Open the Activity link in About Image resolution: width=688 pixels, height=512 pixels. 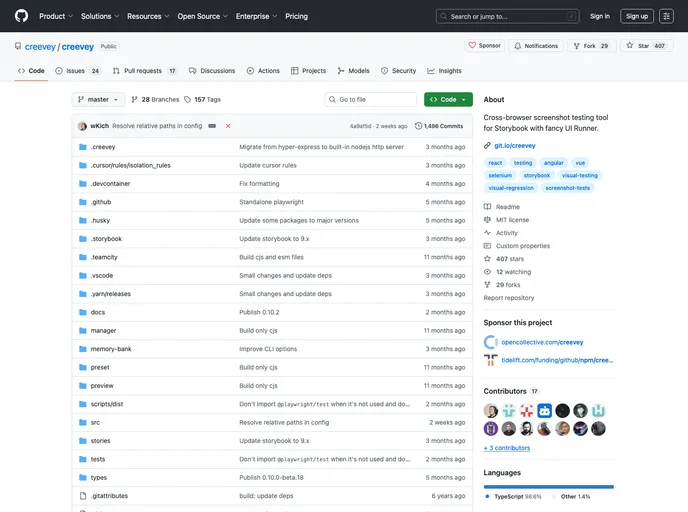tap(507, 233)
